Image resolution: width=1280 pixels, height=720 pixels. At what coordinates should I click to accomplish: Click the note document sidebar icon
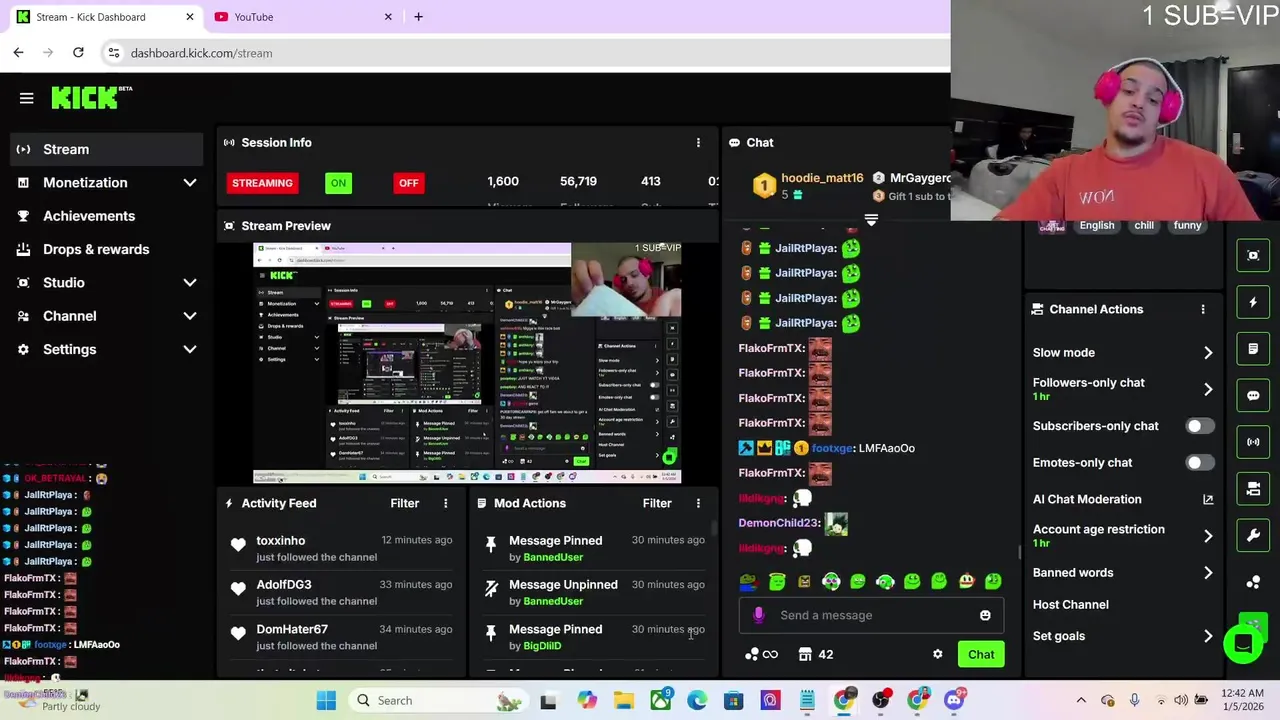1253,349
